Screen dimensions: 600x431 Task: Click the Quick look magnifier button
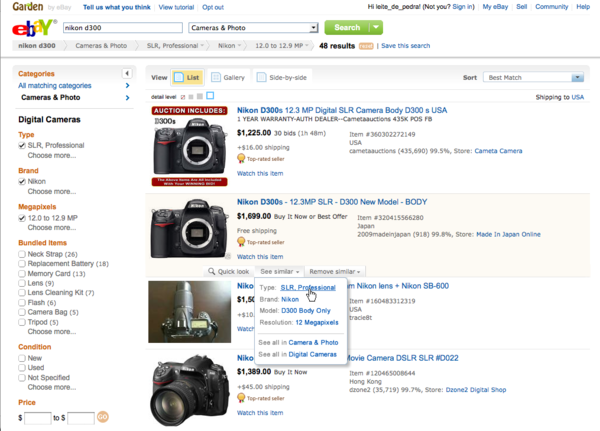228,271
